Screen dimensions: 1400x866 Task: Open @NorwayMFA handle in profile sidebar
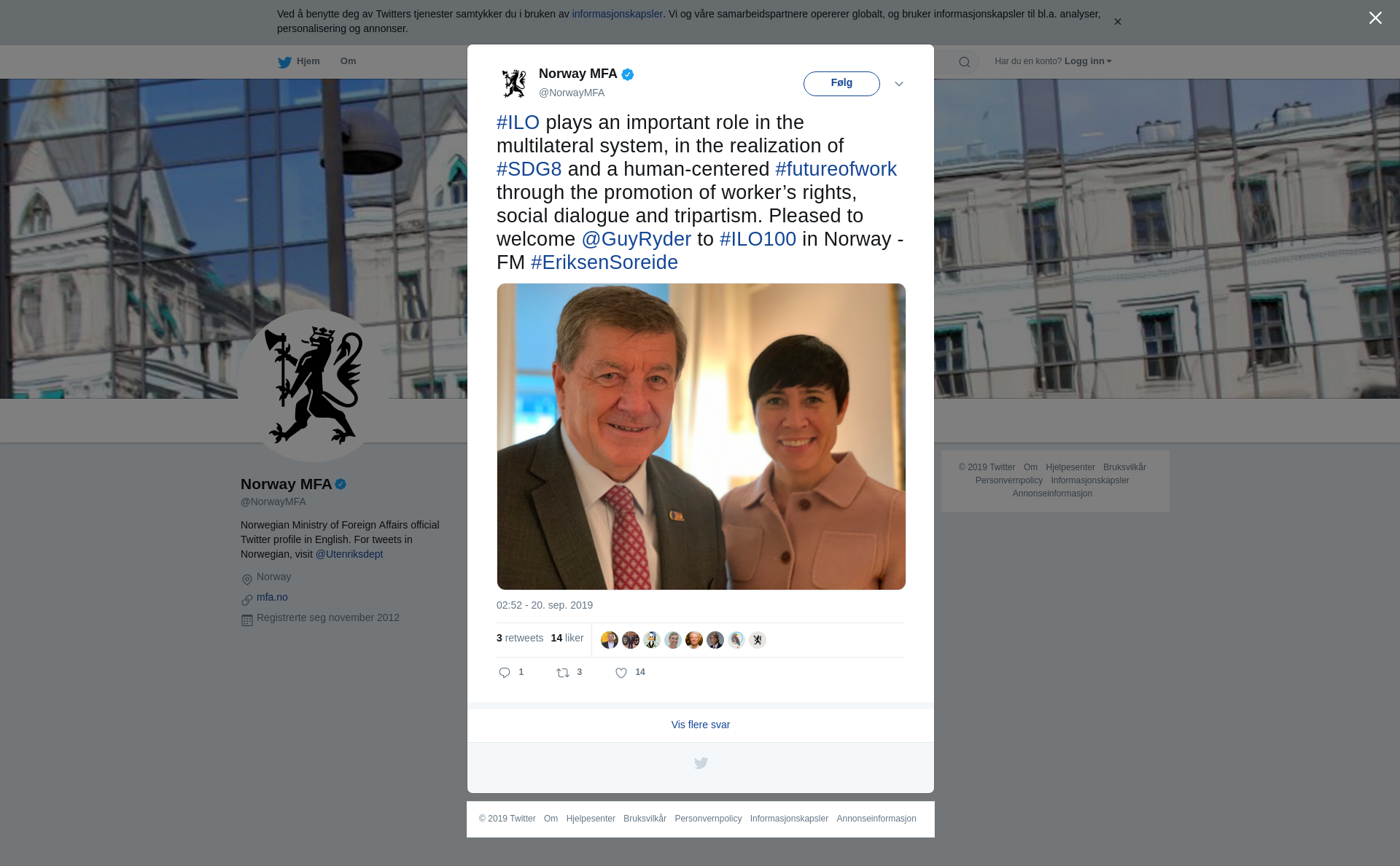[x=273, y=502]
